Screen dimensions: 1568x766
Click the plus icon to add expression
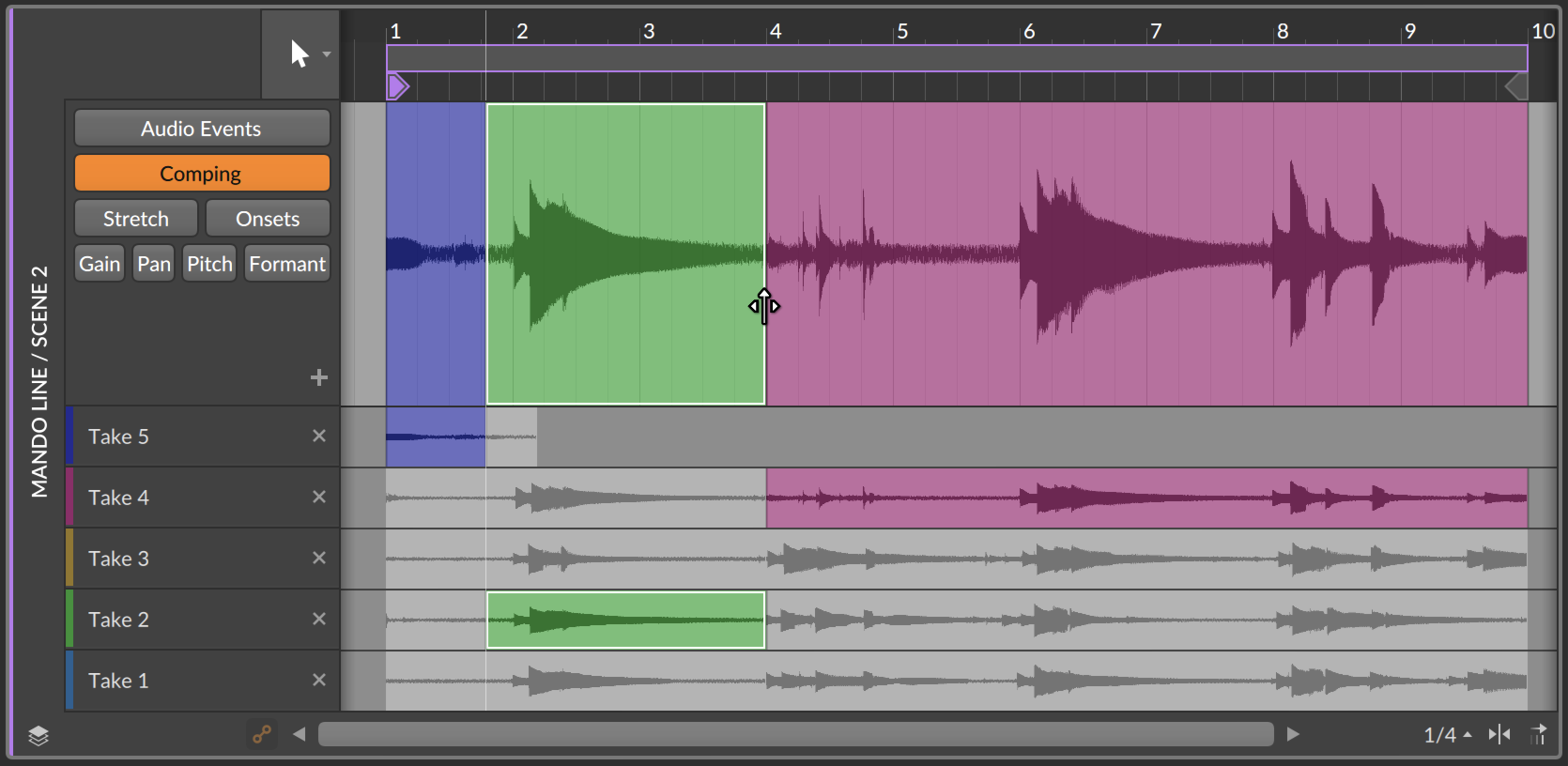coord(319,377)
